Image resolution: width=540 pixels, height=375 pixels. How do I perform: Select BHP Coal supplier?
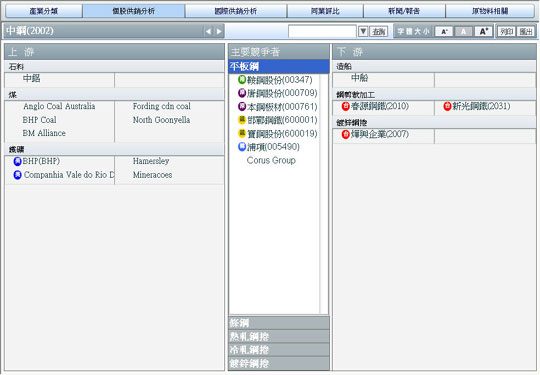coord(39,120)
